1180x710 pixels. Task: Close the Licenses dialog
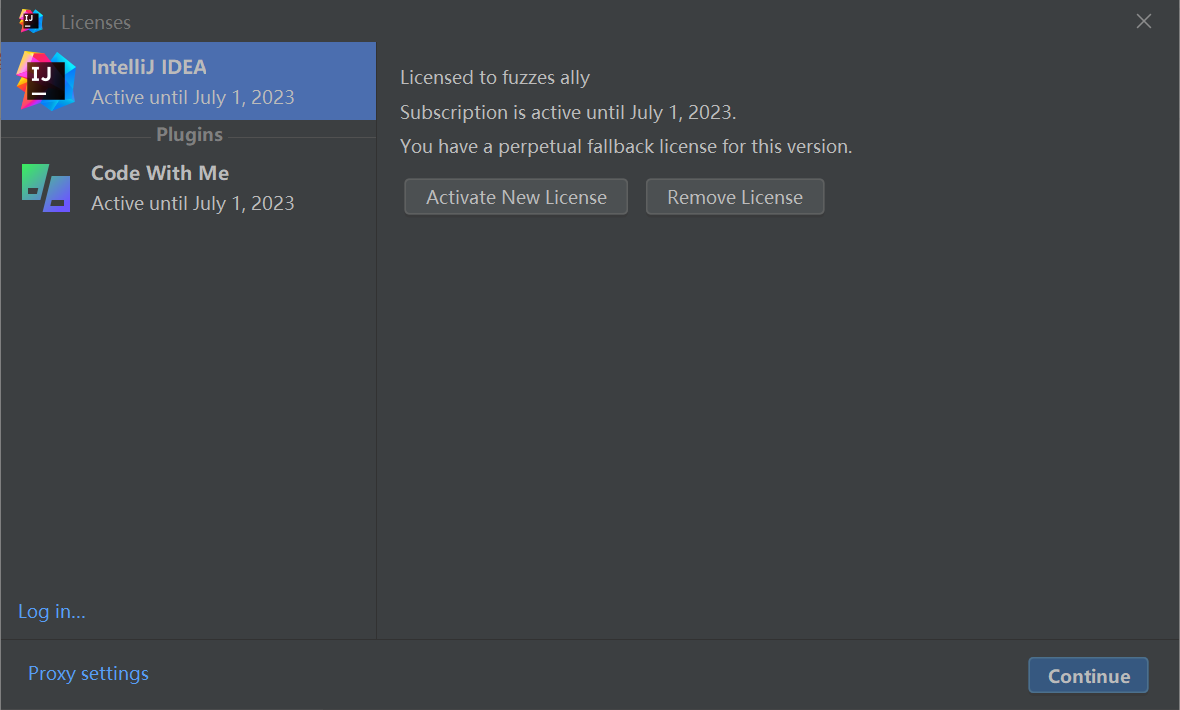(x=1144, y=21)
